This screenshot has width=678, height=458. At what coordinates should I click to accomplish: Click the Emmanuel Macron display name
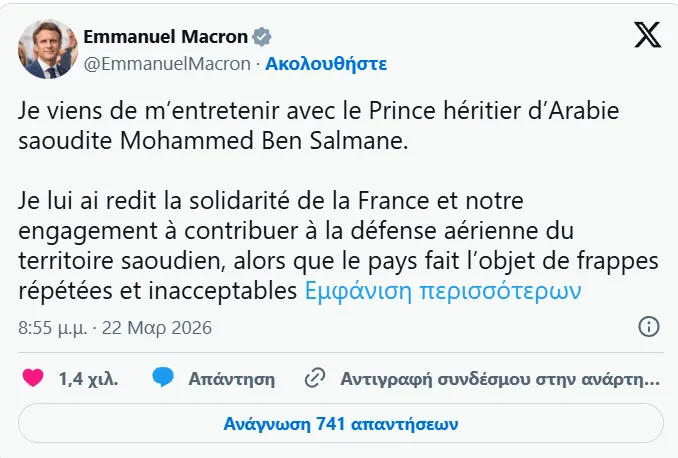click(x=165, y=37)
